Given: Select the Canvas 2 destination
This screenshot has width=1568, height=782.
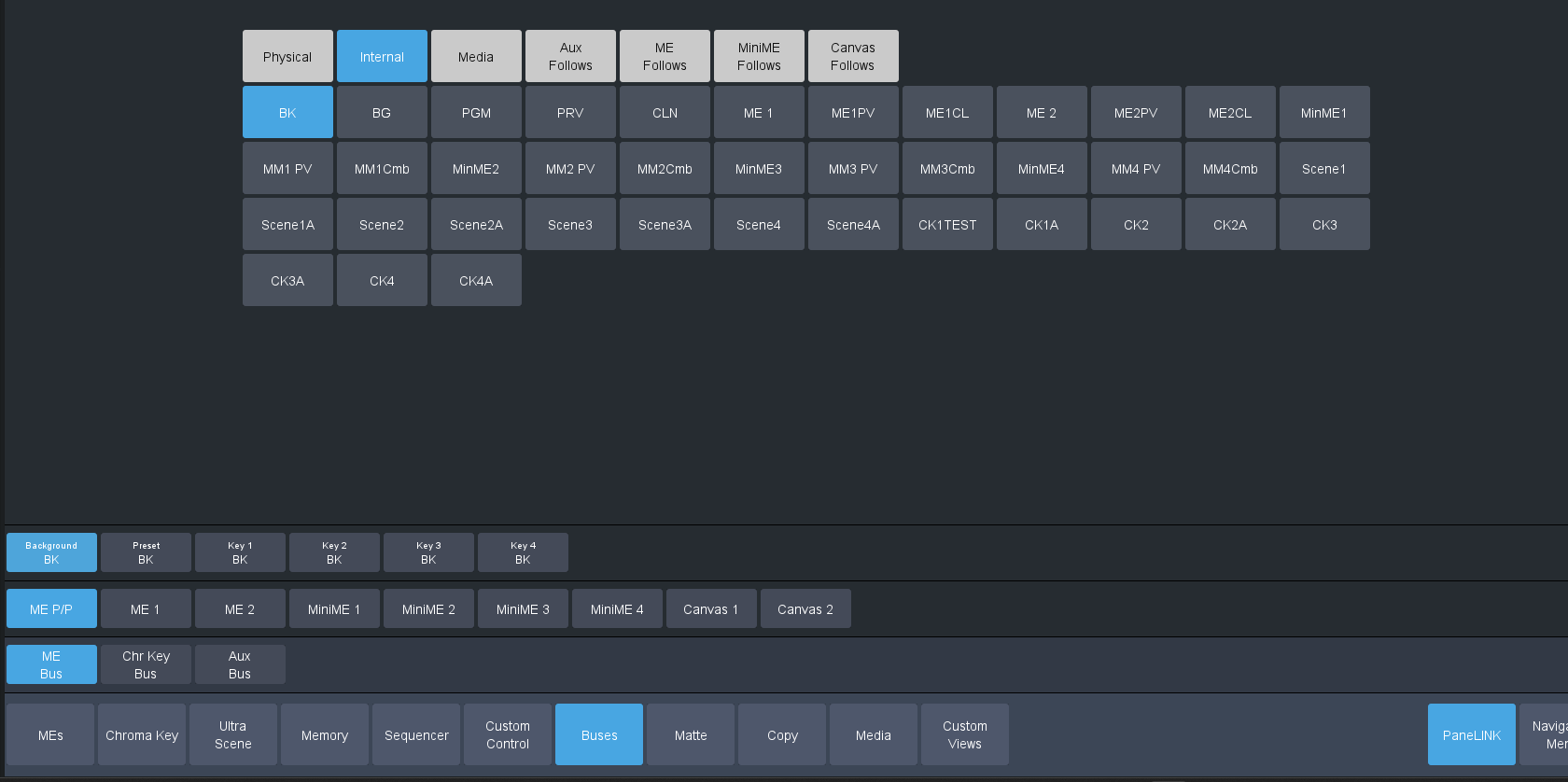Looking at the screenshot, I should coord(805,608).
